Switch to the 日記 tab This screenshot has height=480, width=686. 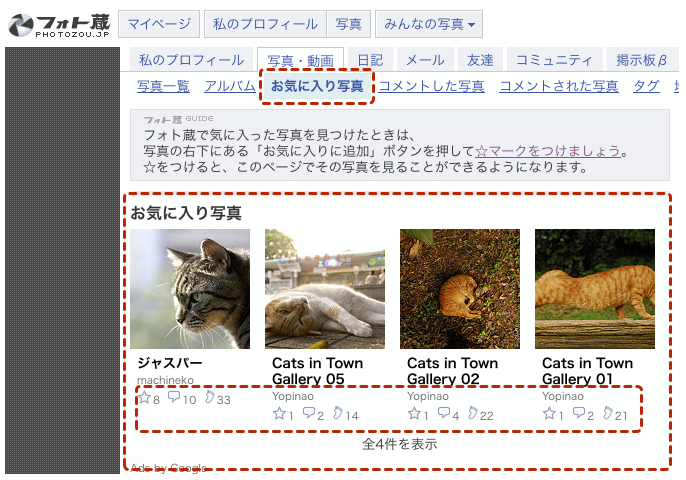pyautogui.click(x=369, y=60)
